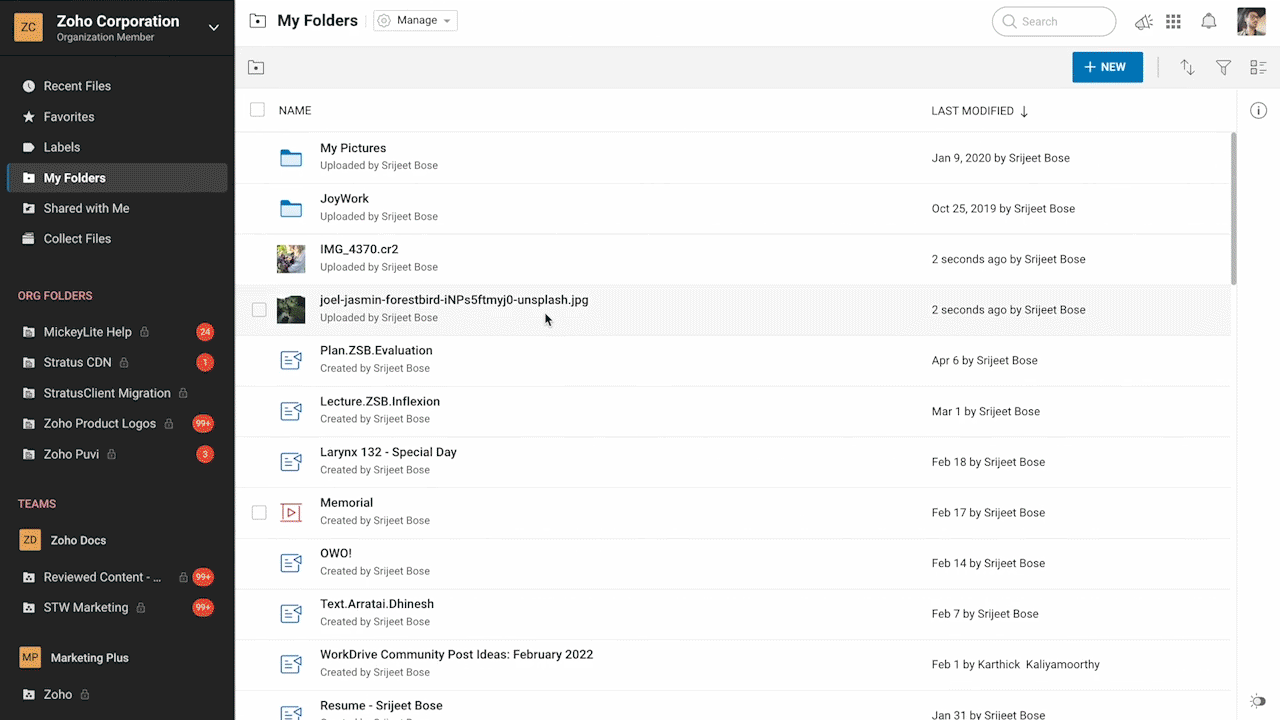Show the info details panel

click(1259, 110)
